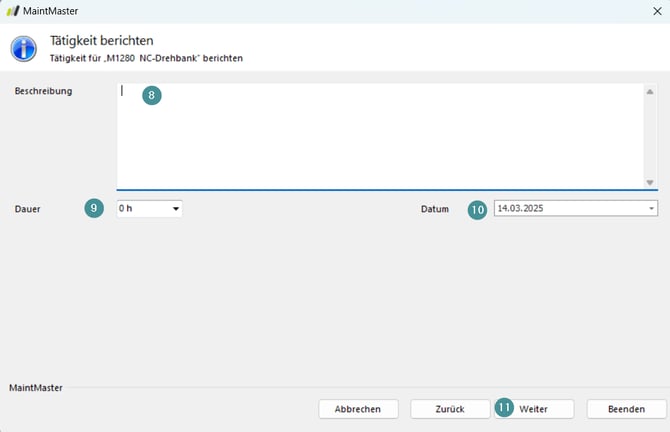Screen dimensions: 670x432
Task: Click the numbered marker 9 badge
Action: click(x=94, y=208)
